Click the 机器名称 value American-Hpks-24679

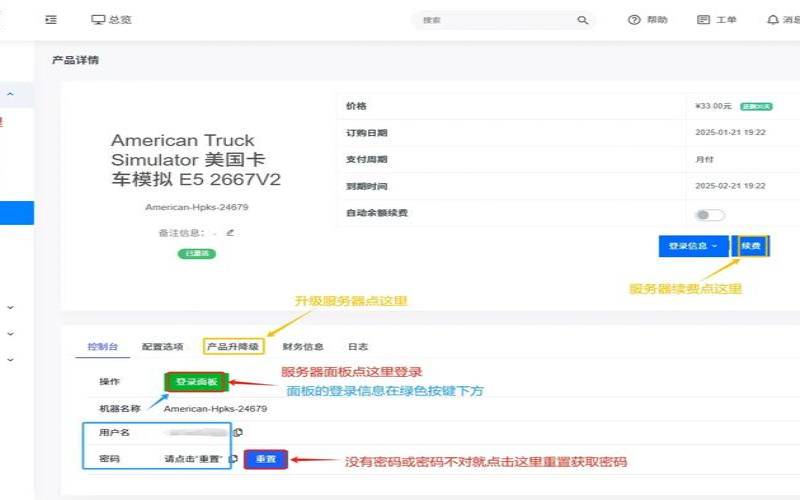(x=215, y=409)
